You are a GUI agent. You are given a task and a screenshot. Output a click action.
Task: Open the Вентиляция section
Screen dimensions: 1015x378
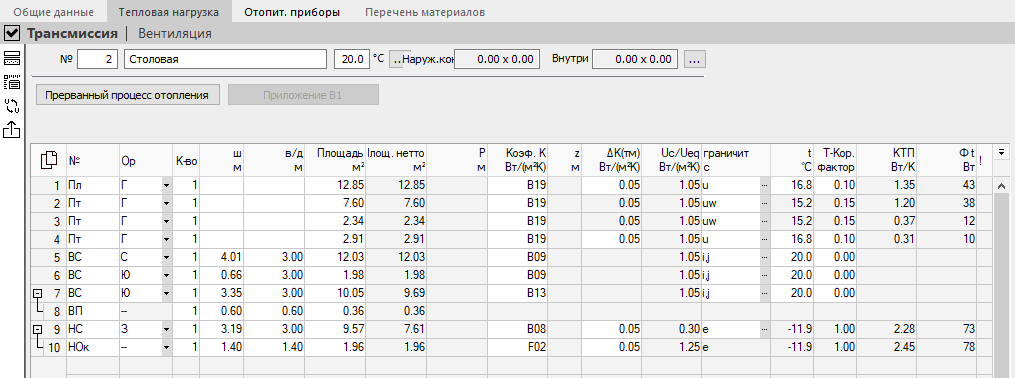click(175, 34)
